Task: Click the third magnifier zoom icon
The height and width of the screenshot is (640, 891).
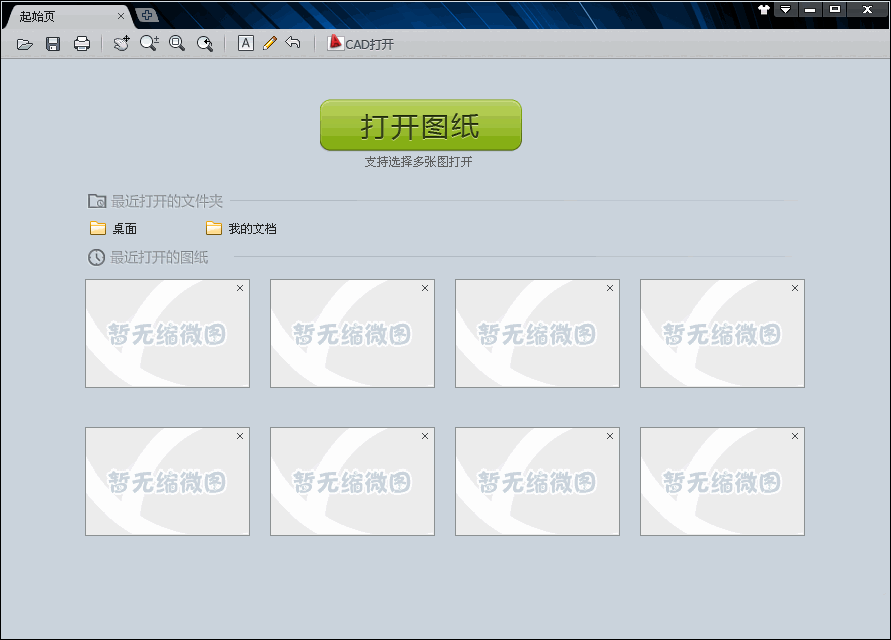Action: point(205,44)
